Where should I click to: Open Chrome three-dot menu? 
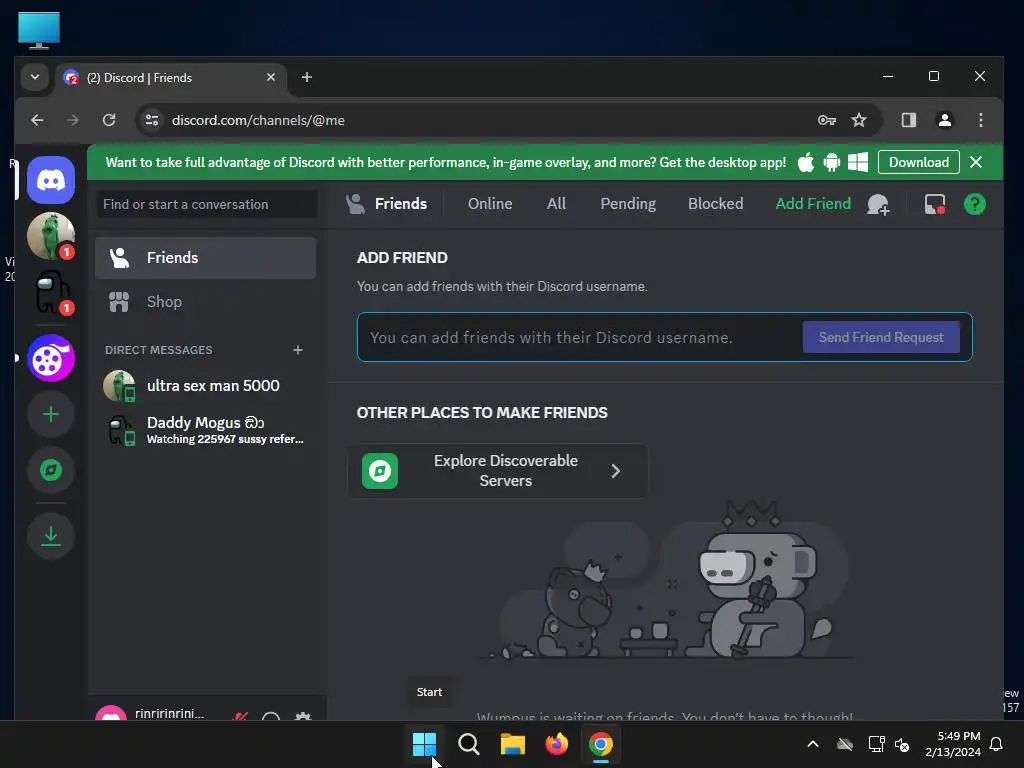(x=980, y=120)
